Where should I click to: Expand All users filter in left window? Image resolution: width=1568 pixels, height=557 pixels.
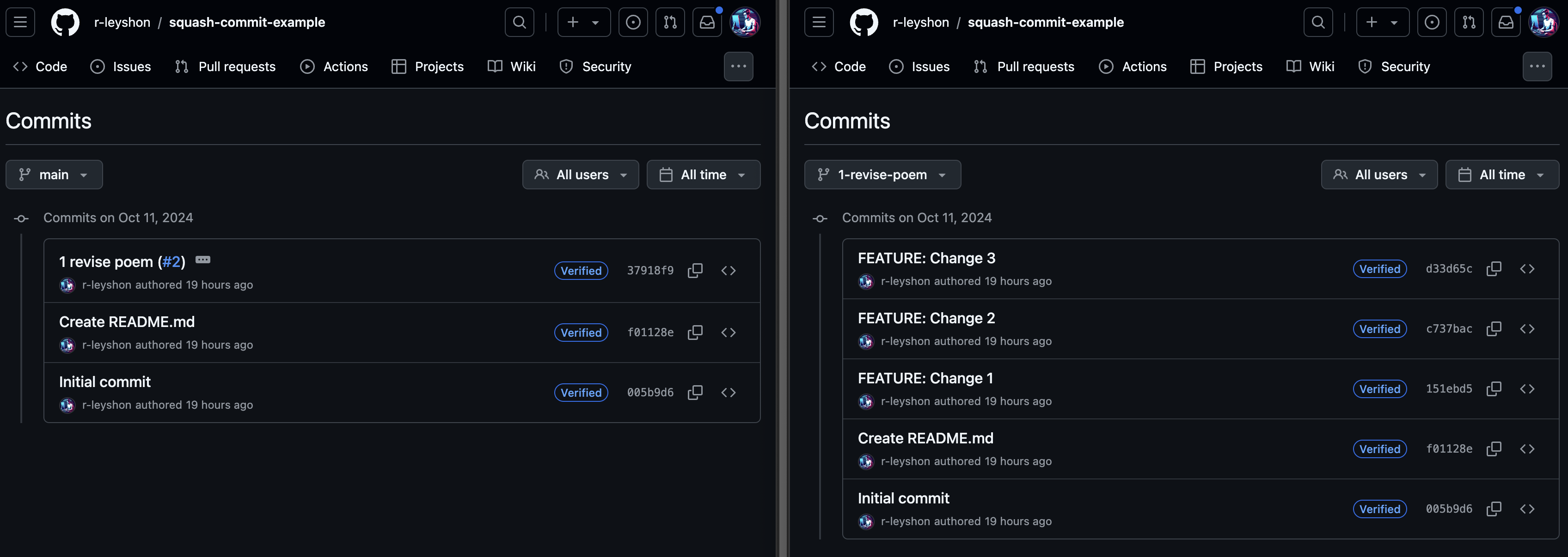pos(580,175)
